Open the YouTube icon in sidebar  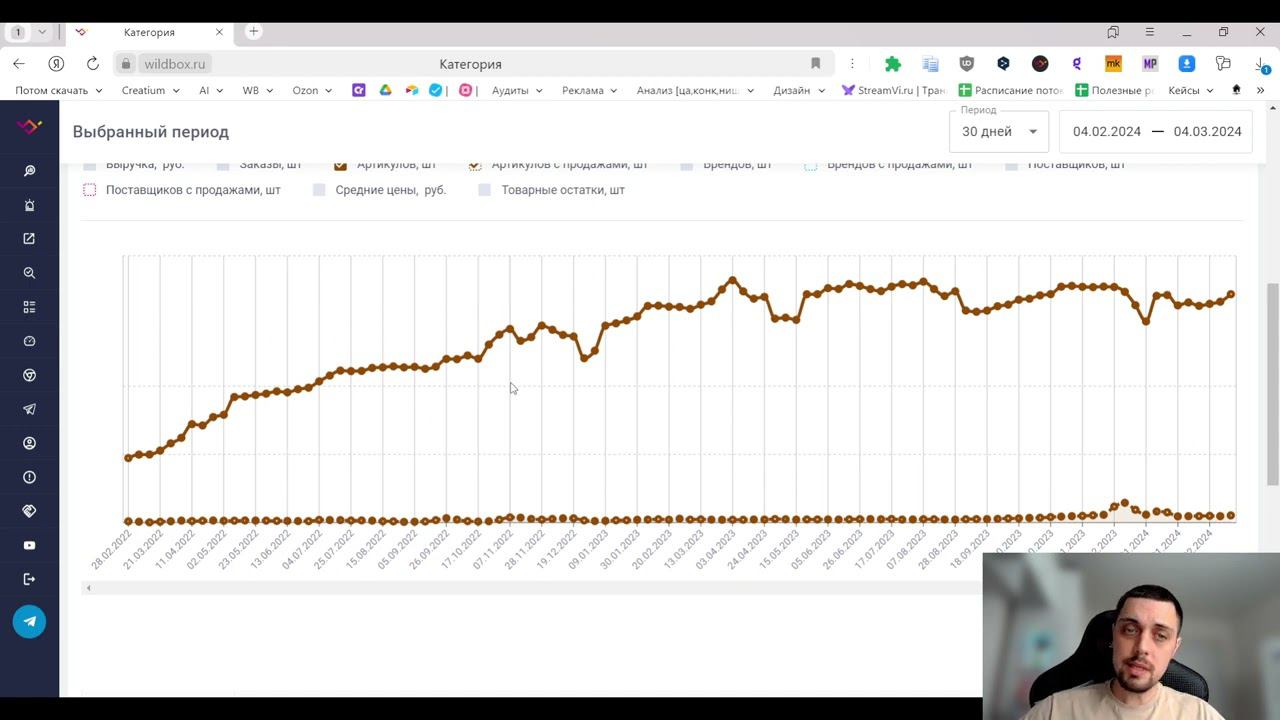pos(29,546)
